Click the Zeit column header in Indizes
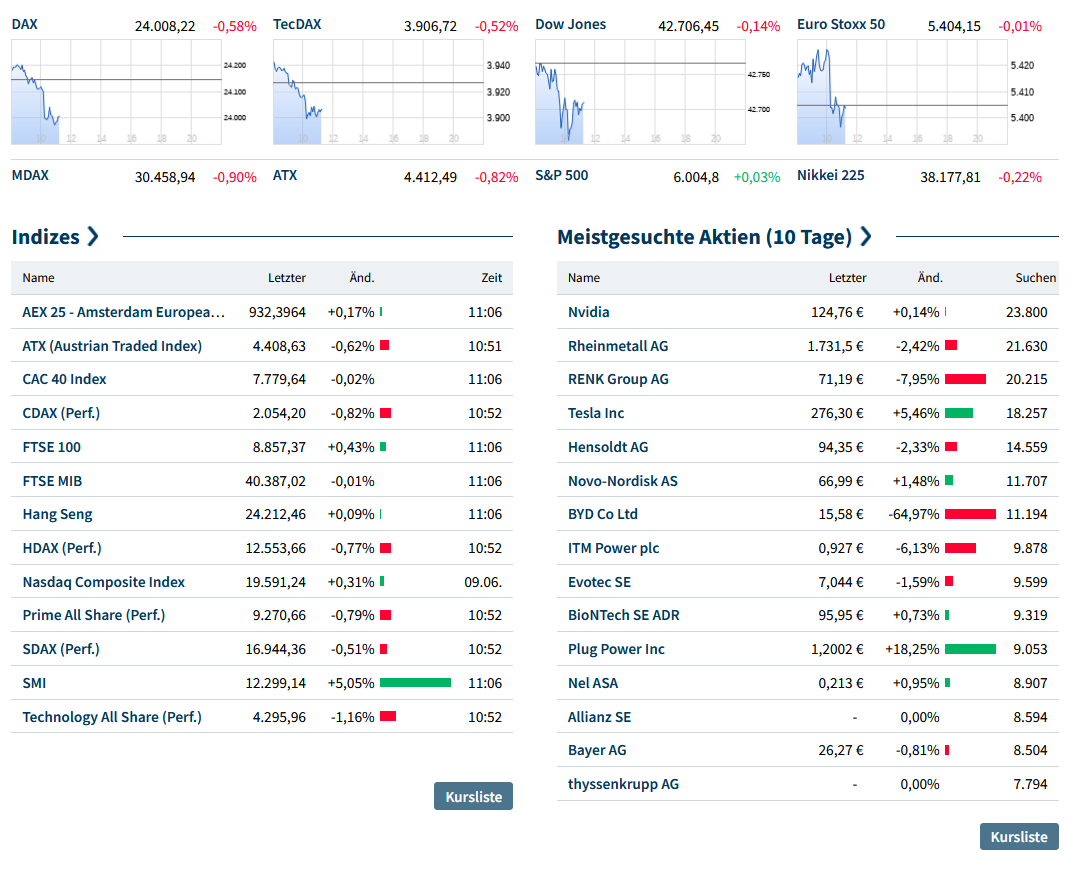 pyautogui.click(x=492, y=278)
